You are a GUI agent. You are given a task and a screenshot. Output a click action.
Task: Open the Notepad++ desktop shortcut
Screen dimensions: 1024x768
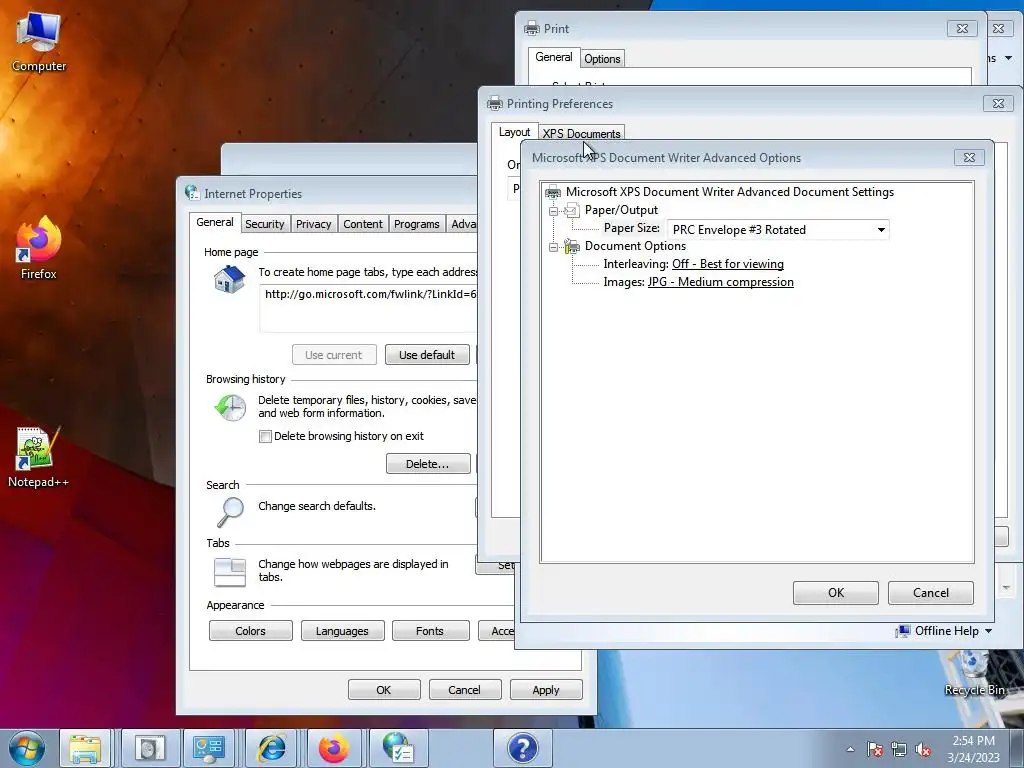[39, 457]
